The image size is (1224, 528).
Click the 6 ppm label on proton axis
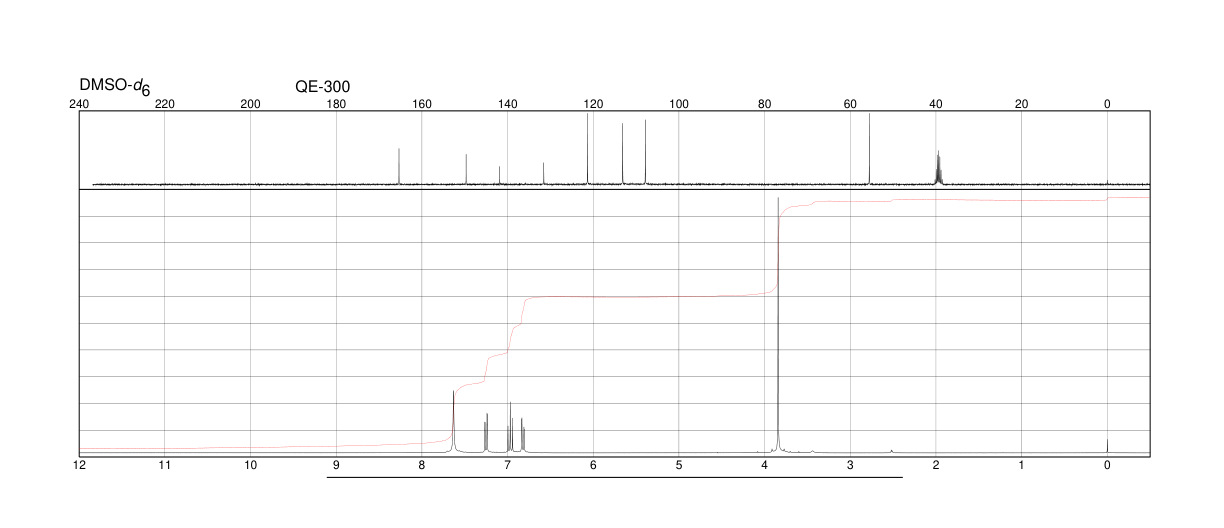coord(593,466)
